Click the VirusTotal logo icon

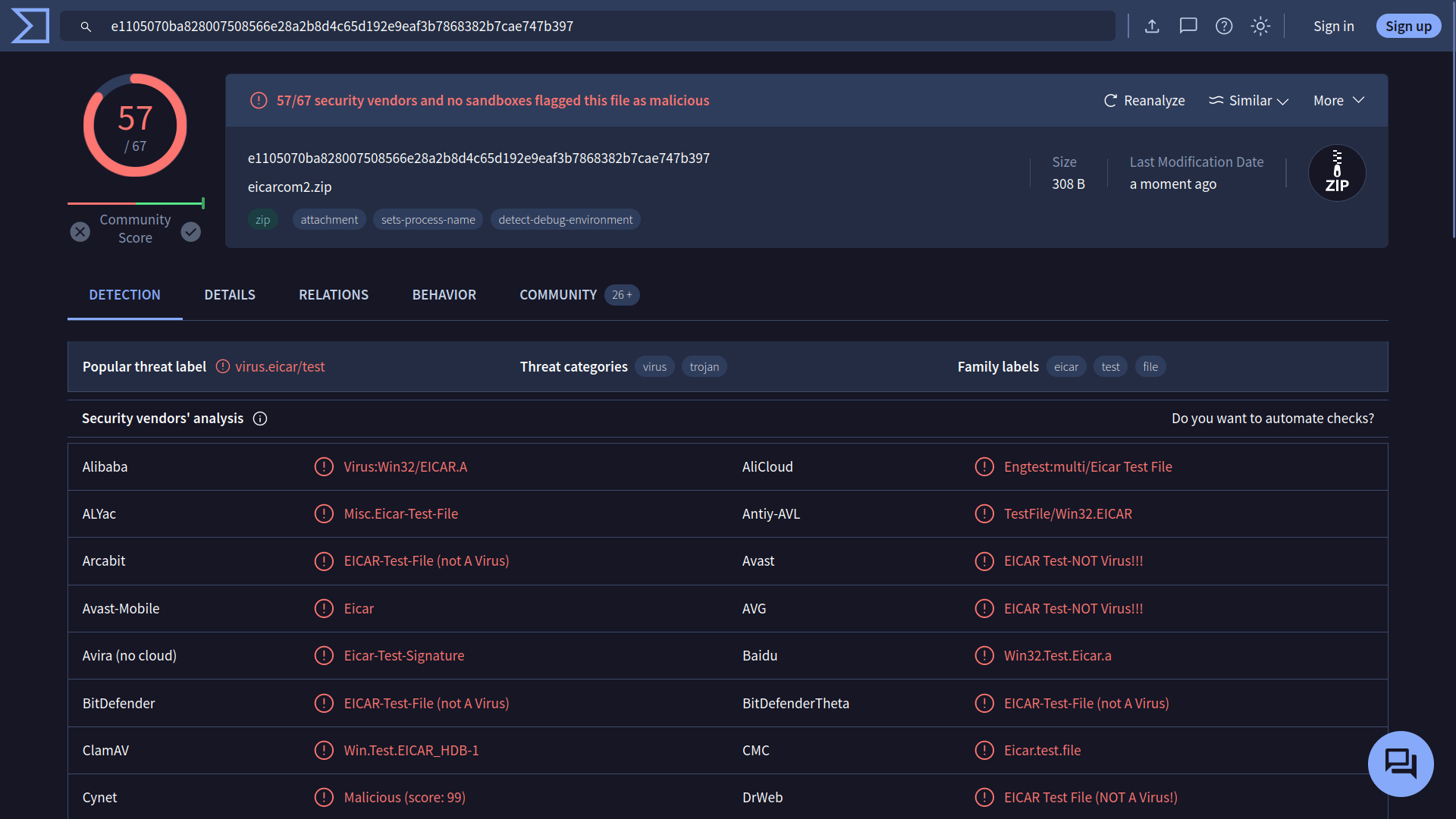(30, 26)
